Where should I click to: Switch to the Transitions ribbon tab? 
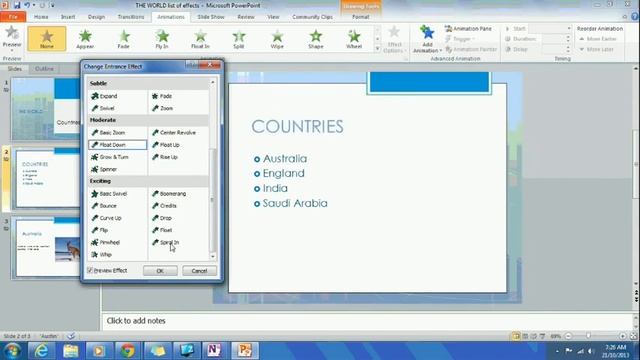point(131,17)
